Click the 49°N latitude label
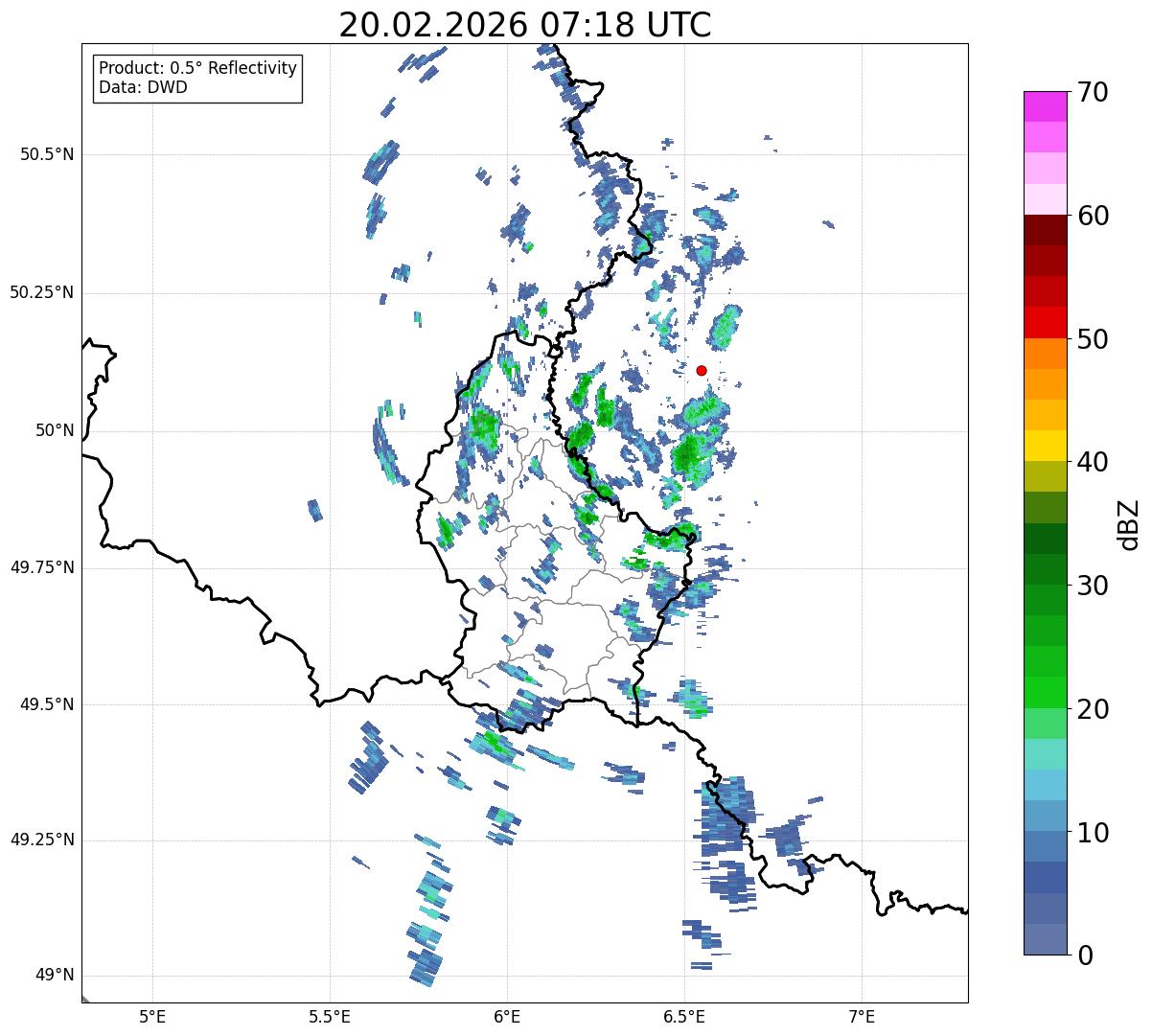 click(x=54, y=976)
